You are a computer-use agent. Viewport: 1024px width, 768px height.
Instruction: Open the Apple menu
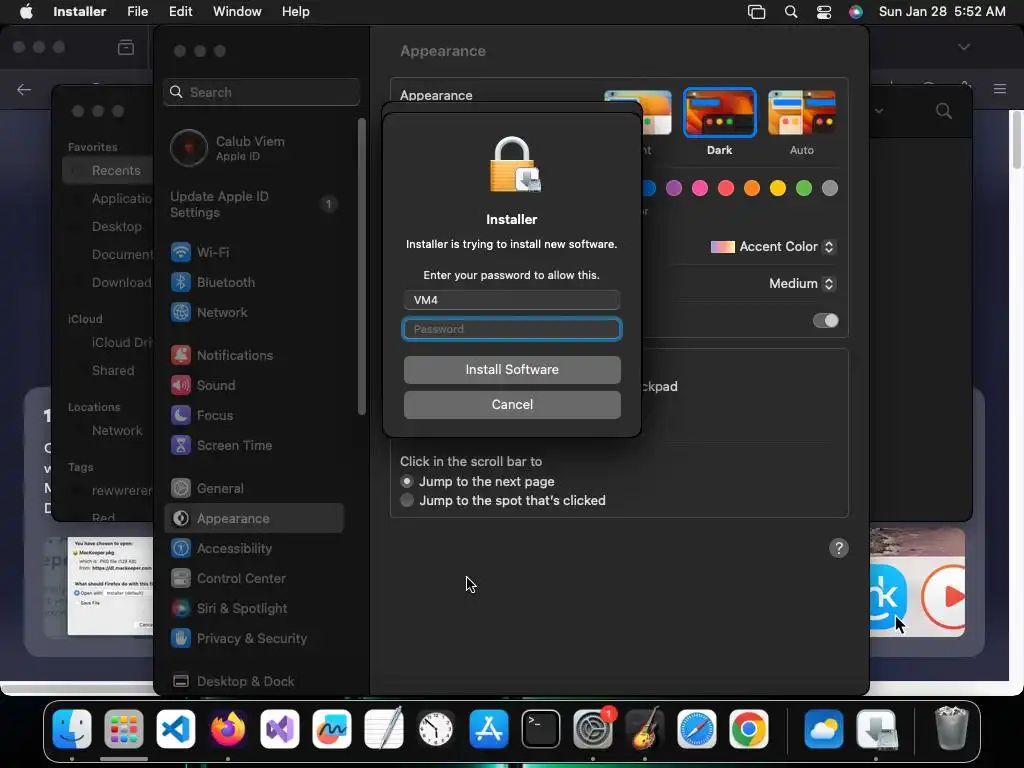(26, 12)
